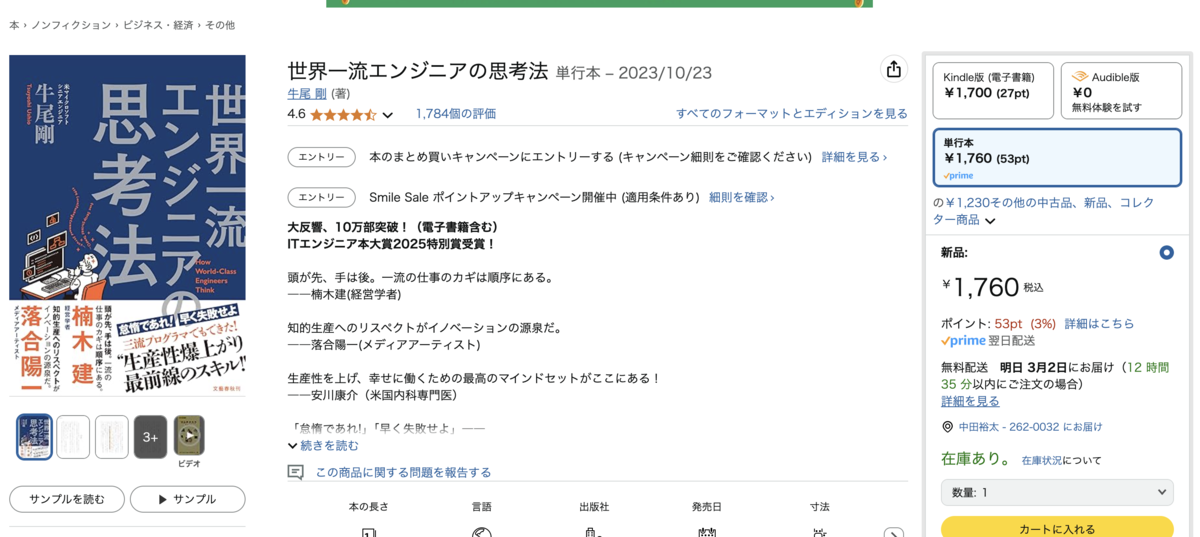Viewport: 1200px width, 537px height.
Task: Play the ビデオ video thumbnail
Action: (189, 436)
